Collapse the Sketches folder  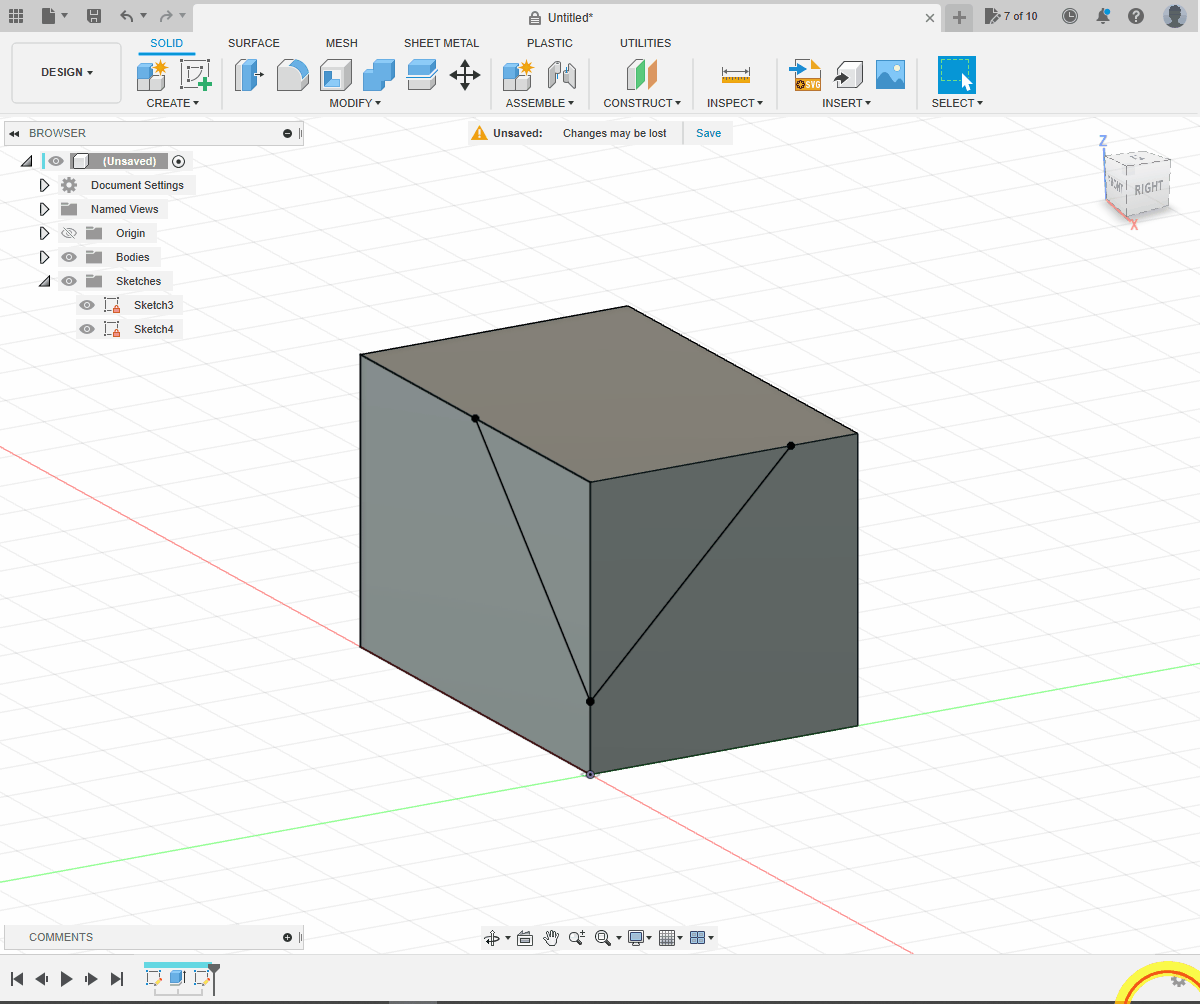tap(44, 281)
